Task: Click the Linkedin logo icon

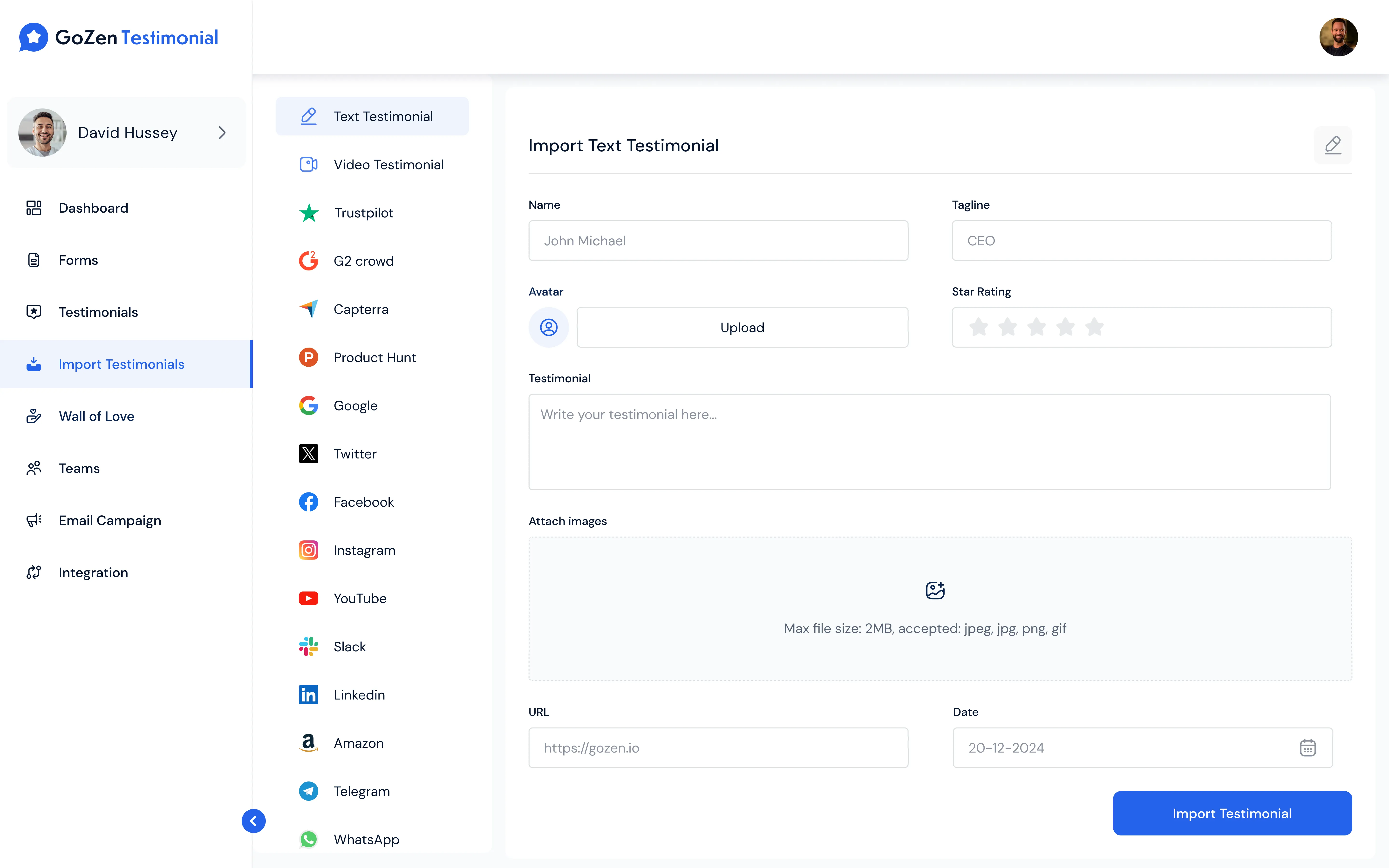Action: point(308,695)
